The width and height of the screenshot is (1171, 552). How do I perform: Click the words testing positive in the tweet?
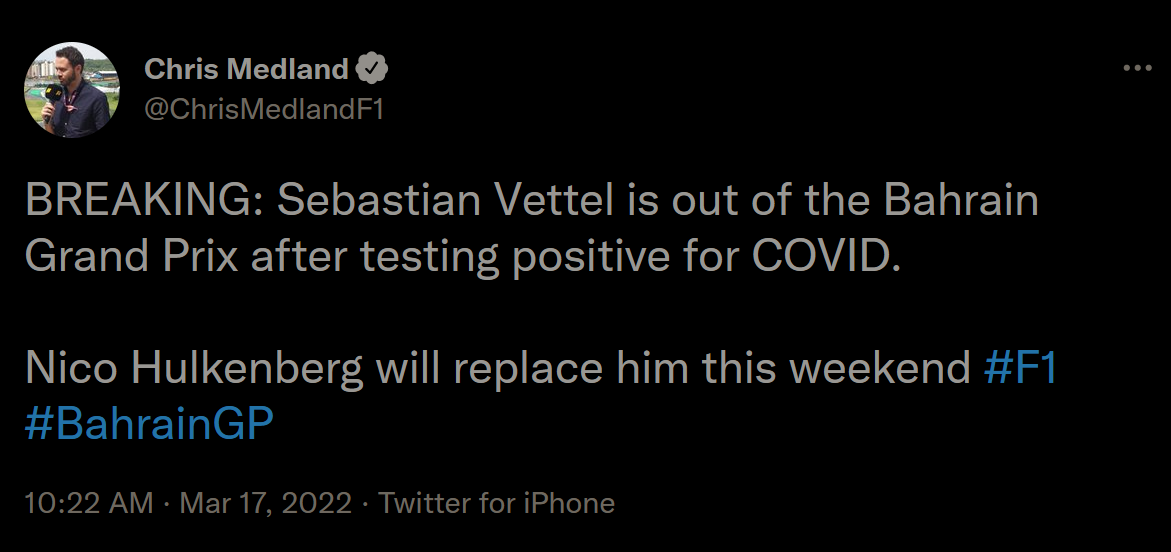pyautogui.click(x=515, y=258)
